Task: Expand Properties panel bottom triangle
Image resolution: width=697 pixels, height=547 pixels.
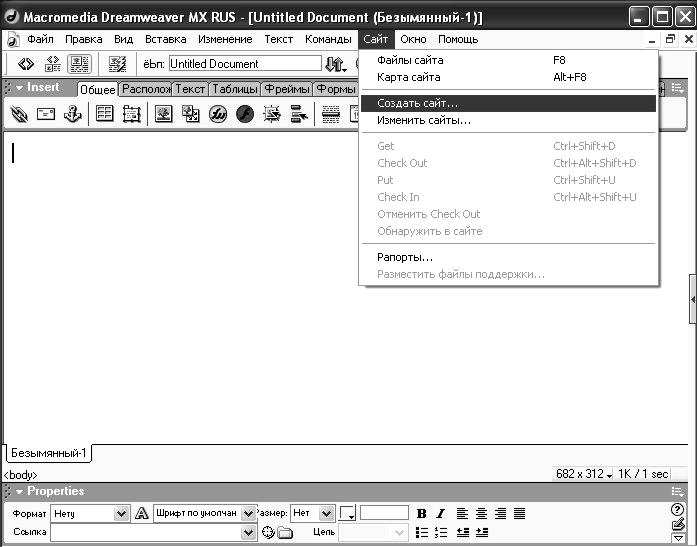Action: 678,539
